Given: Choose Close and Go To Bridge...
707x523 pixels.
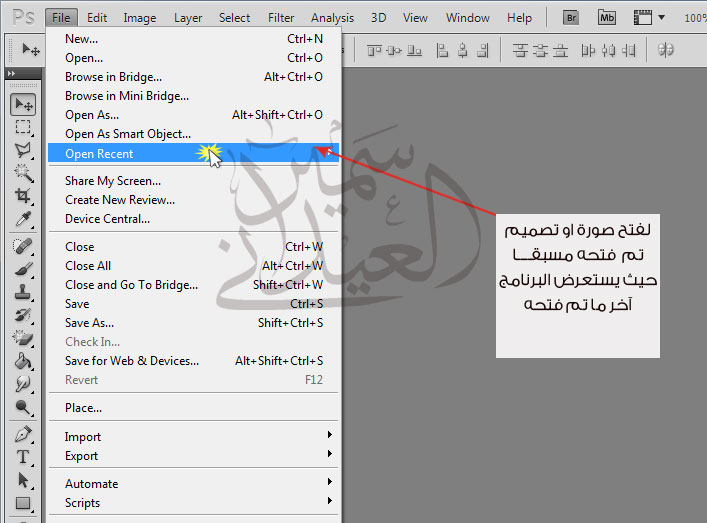Looking at the screenshot, I should pyautogui.click(x=193, y=284).
